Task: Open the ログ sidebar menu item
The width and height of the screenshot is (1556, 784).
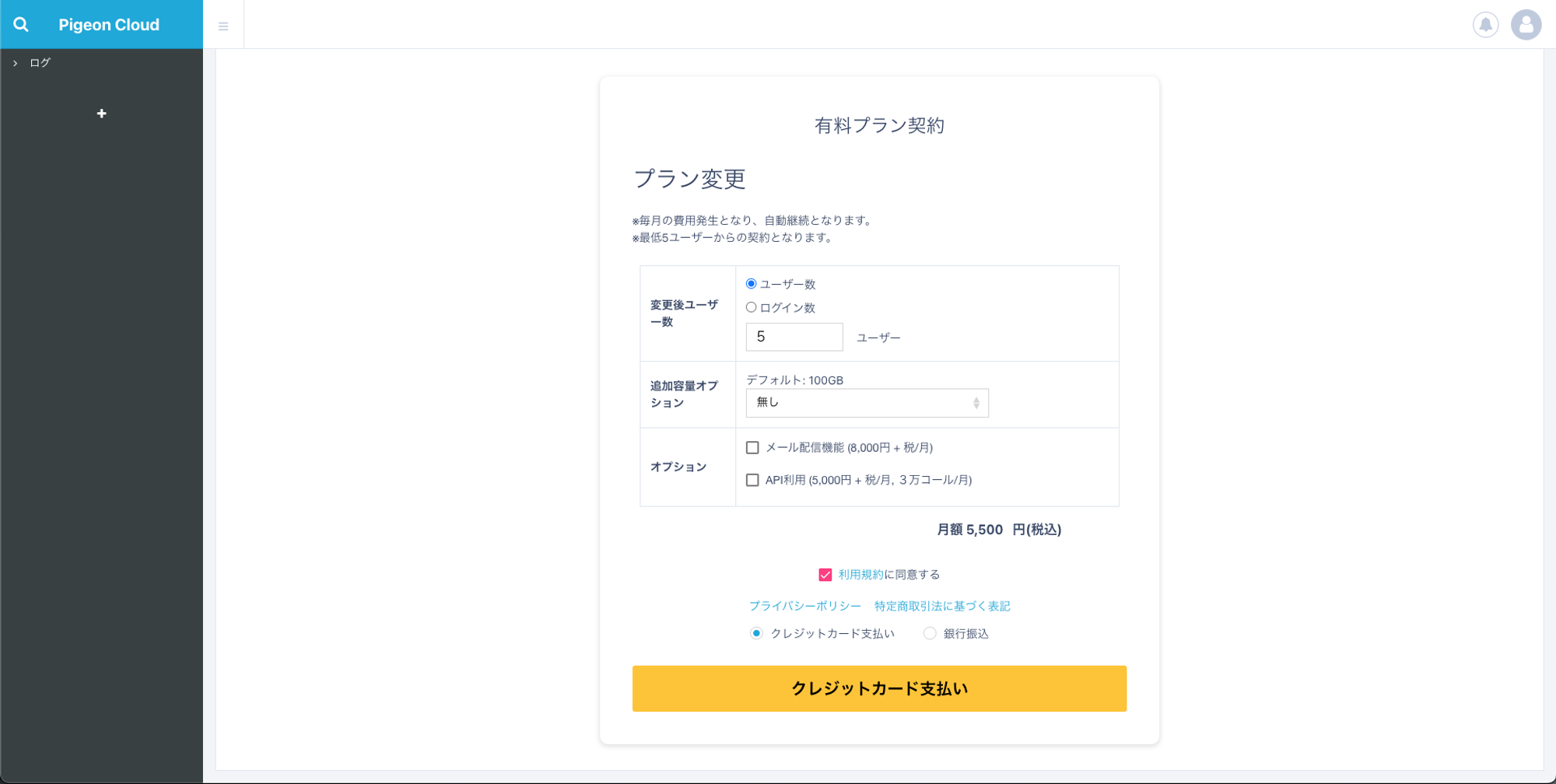Action: [40, 63]
